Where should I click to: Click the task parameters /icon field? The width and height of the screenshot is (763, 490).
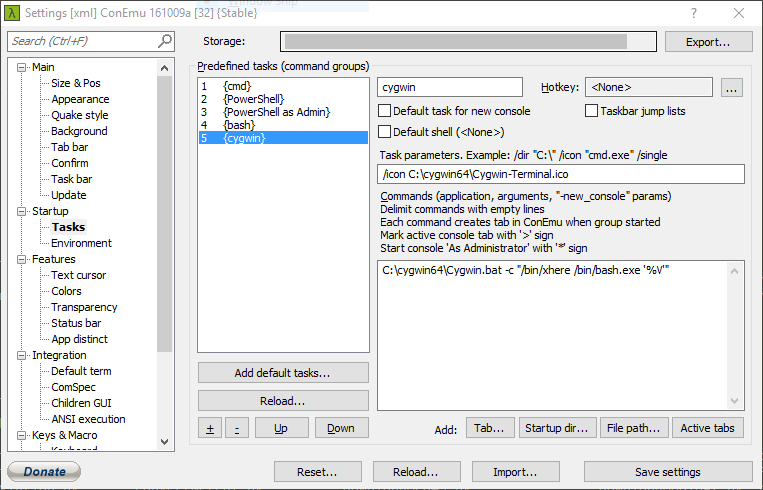561,174
